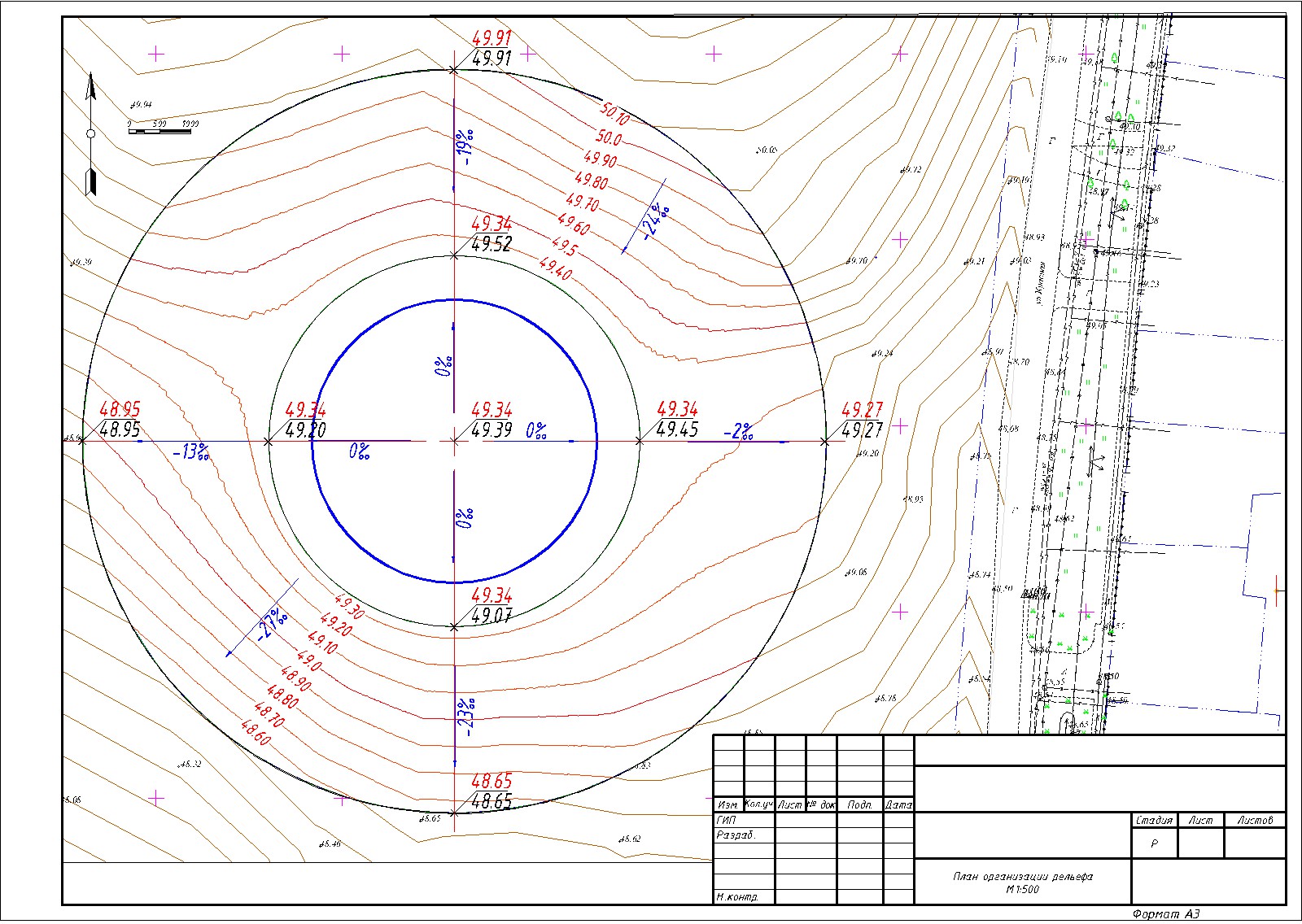Select the red 49.91 design elevation
This screenshot has width=1302, height=924.
pos(492,39)
